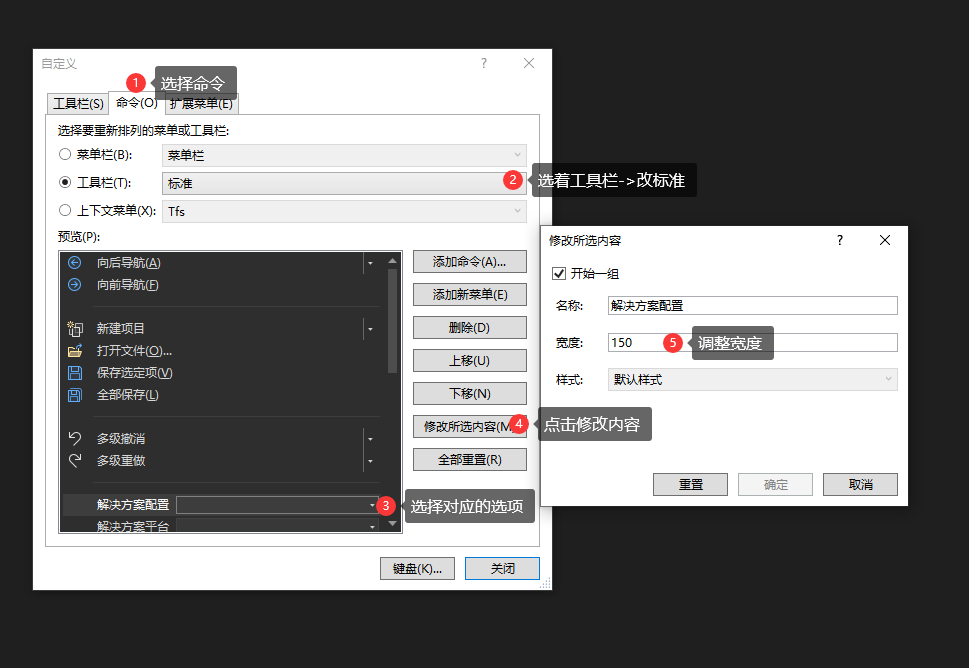Click the 修改所选内容(M) button
This screenshot has width=969, height=668.
pyautogui.click(x=470, y=426)
